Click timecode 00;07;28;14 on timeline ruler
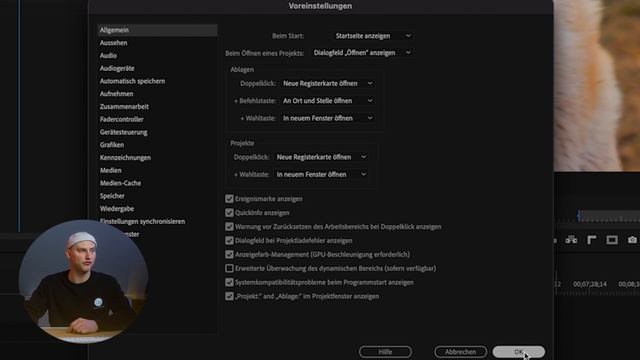 click(590, 284)
